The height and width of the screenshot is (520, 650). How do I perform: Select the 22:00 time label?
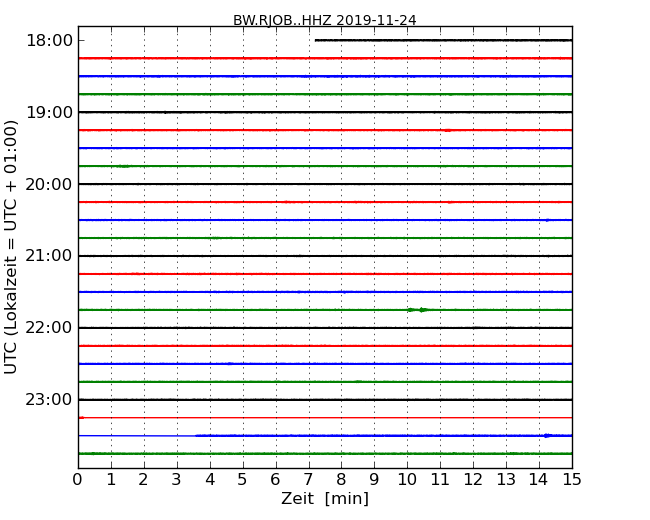click(x=49, y=328)
